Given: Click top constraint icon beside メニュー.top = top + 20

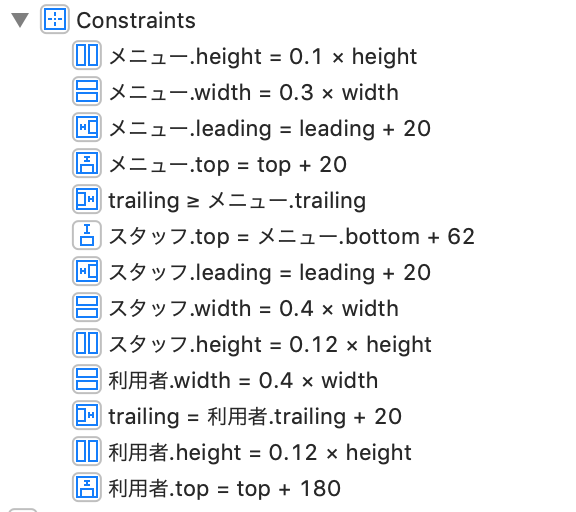Looking at the screenshot, I should [87, 163].
